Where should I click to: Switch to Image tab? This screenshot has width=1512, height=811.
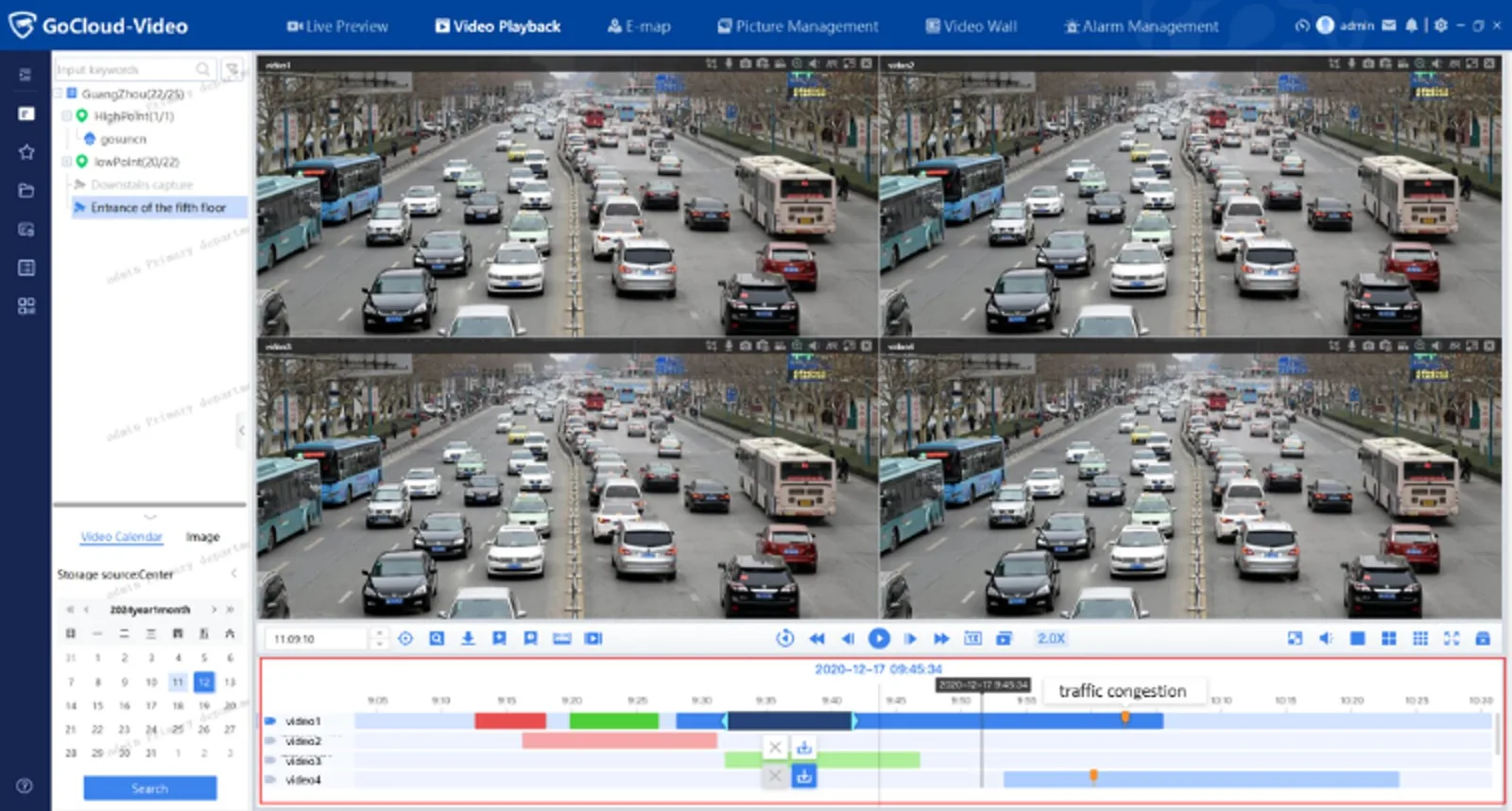[202, 537]
